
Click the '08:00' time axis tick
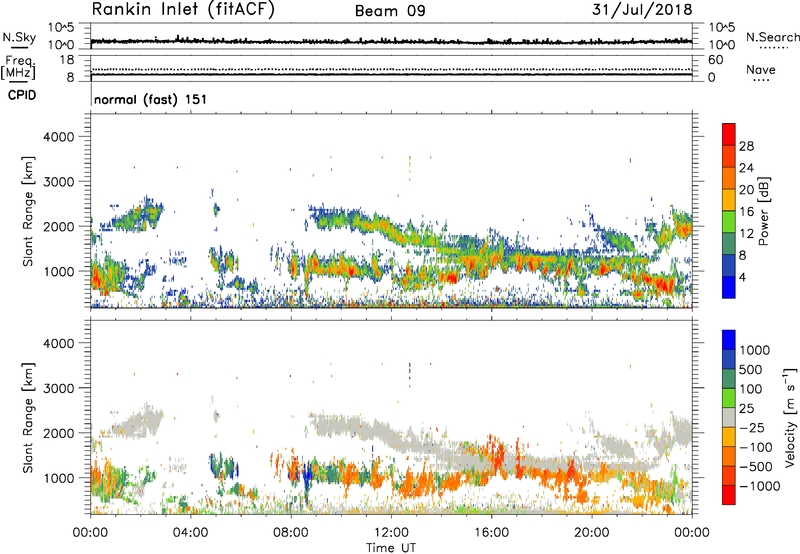coord(291,533)
